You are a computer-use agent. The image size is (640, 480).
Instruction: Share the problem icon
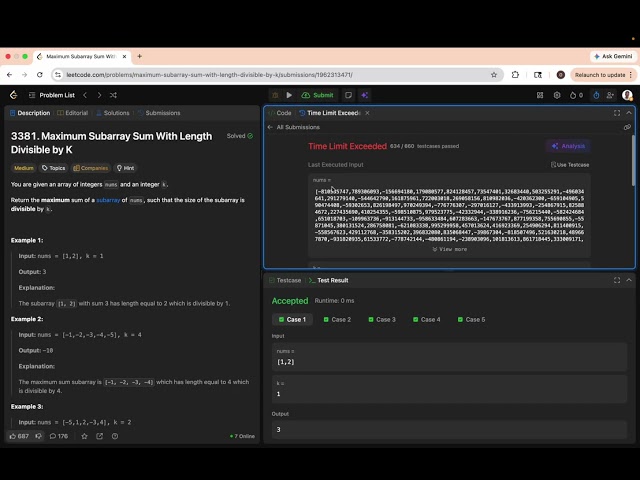point(100,436)
